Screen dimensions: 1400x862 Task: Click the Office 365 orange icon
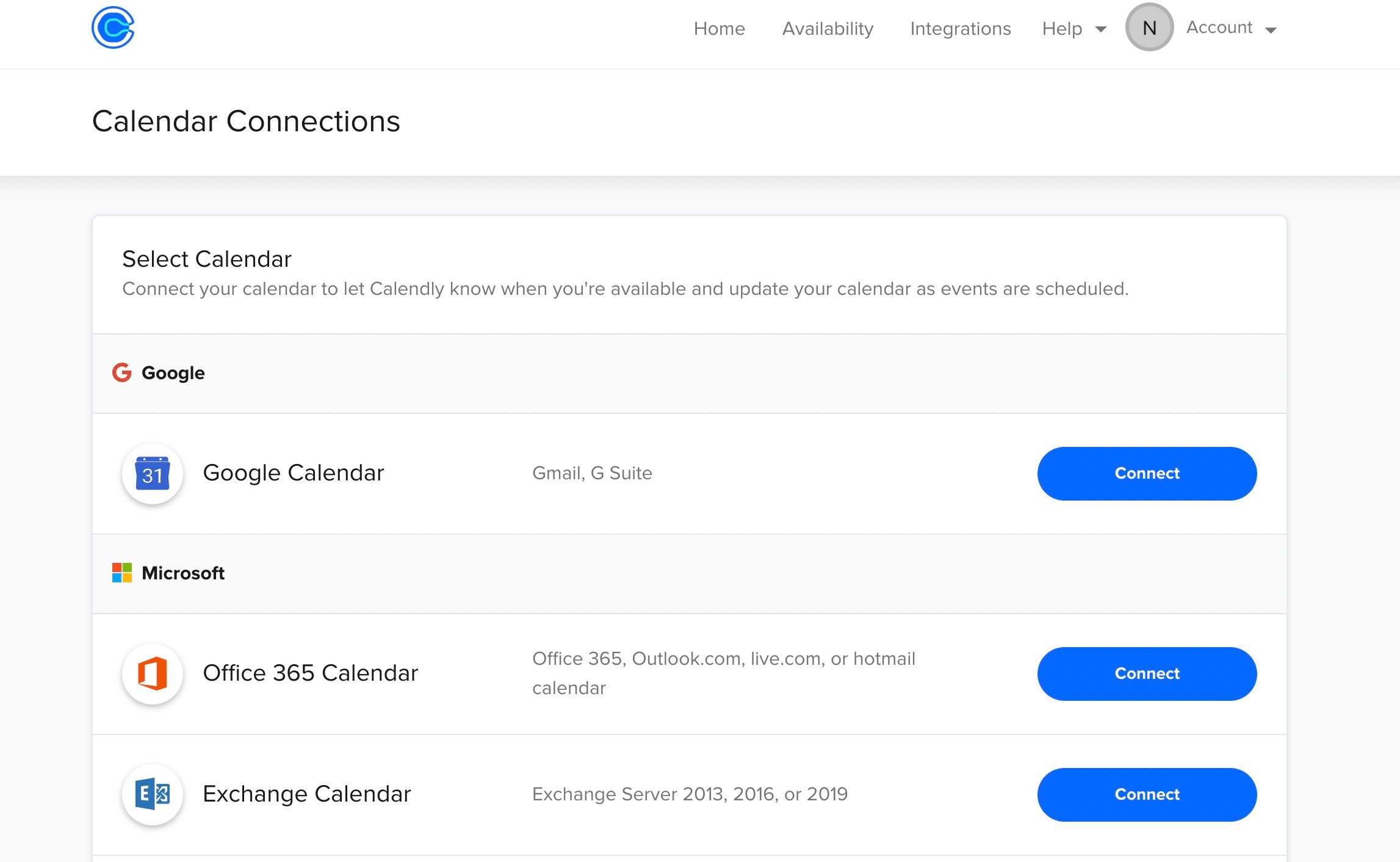coord(153,674)
